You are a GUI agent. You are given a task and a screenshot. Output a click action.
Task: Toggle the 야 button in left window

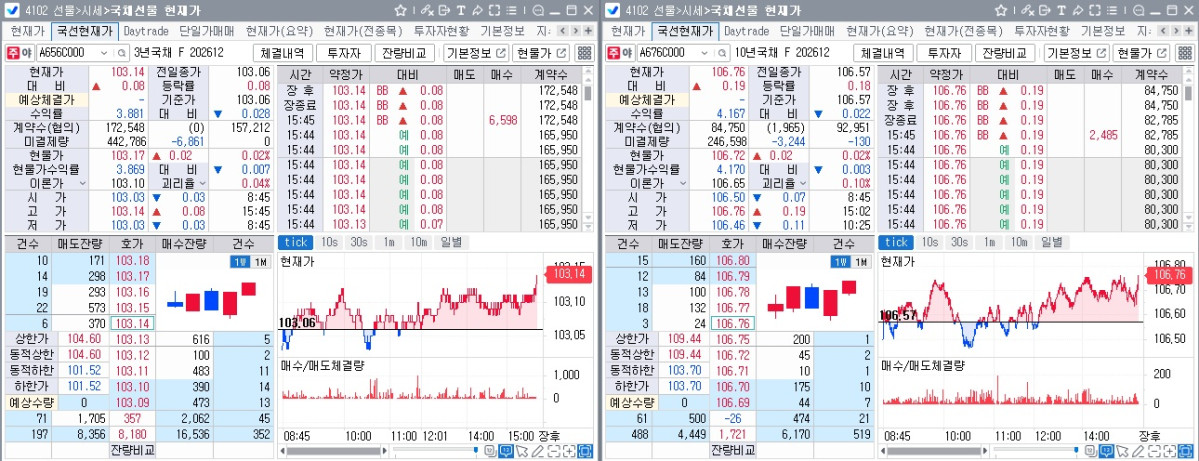click(27, 54)
